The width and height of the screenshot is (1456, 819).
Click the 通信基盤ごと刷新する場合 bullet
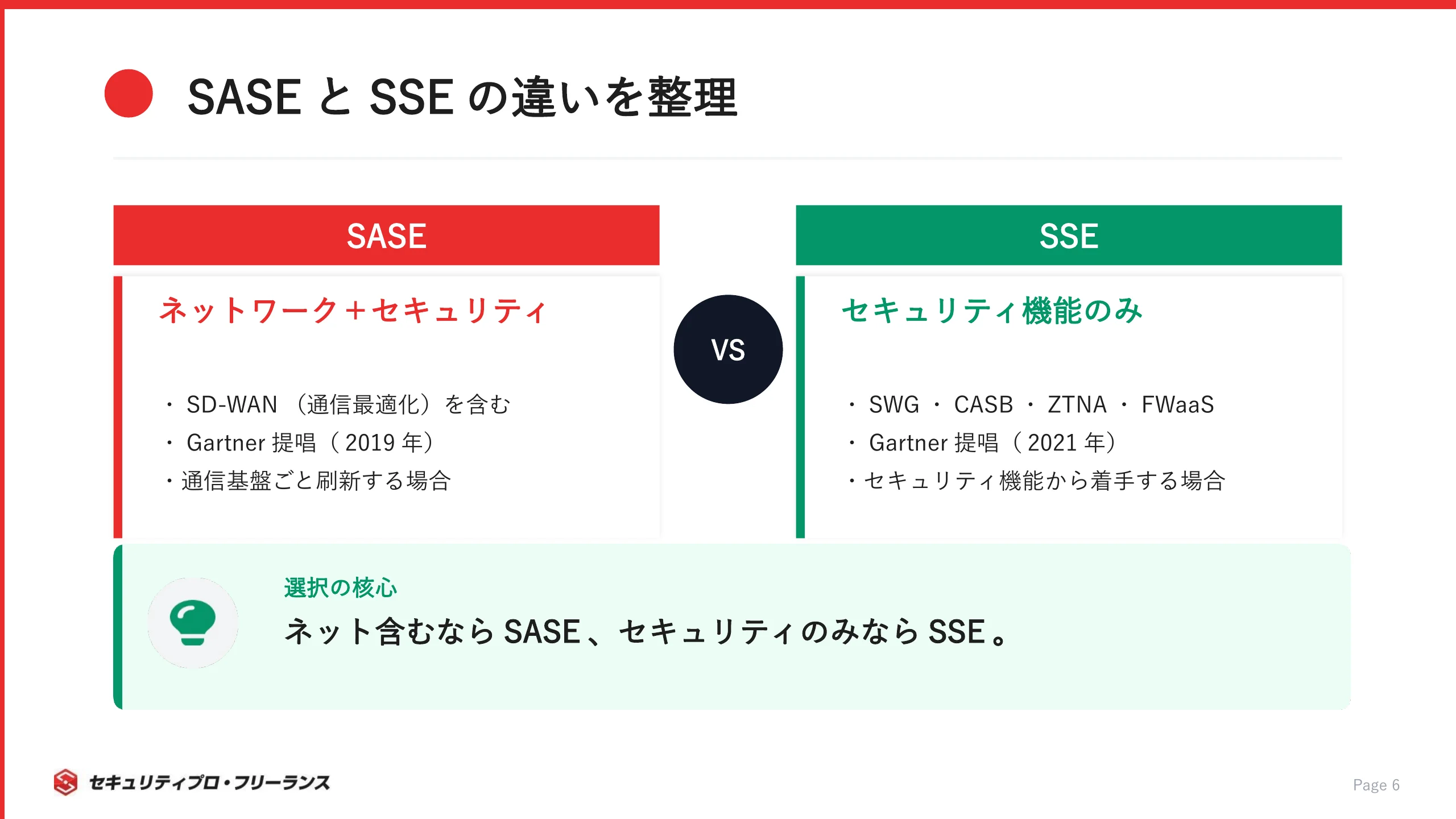[308, 481]
